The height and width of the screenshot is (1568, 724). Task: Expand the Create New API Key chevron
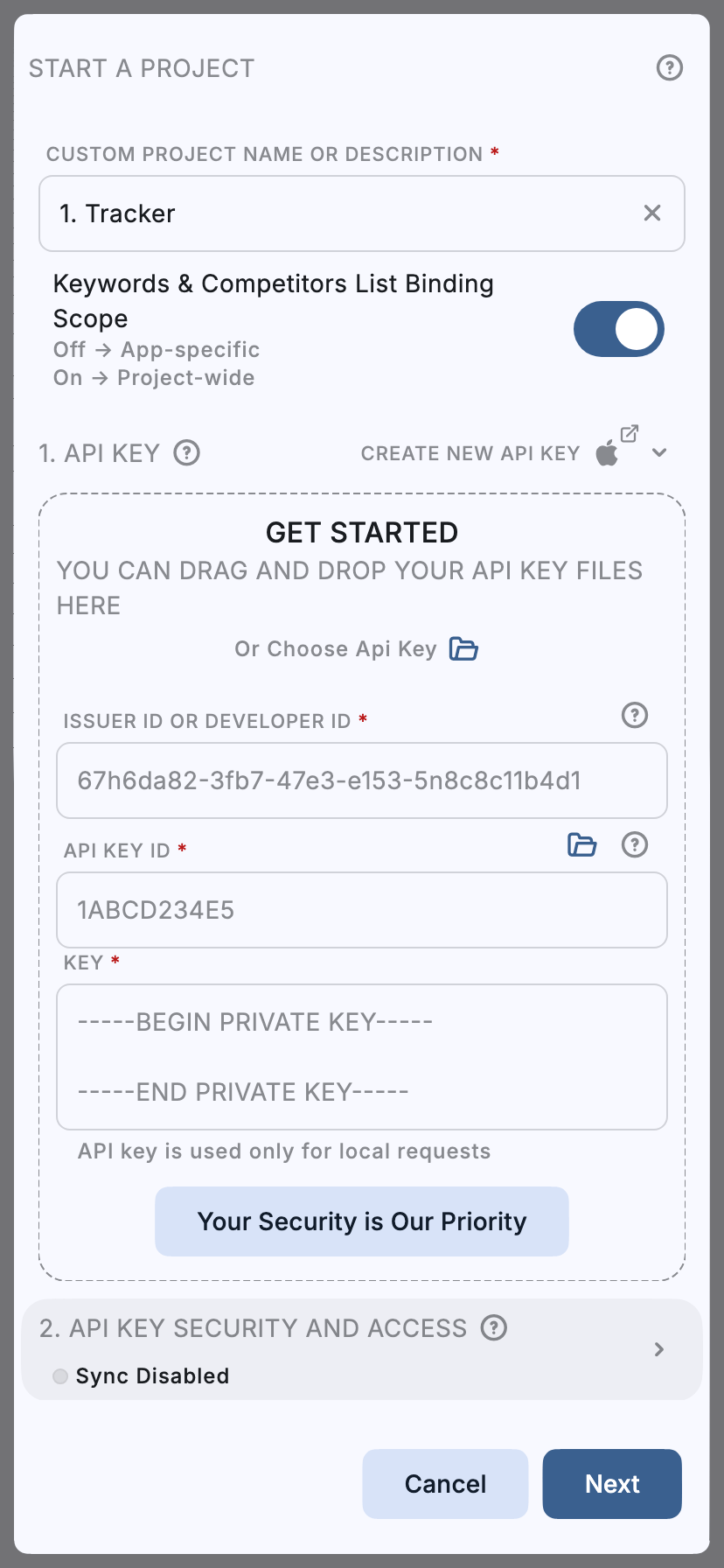tap(659, 452)
